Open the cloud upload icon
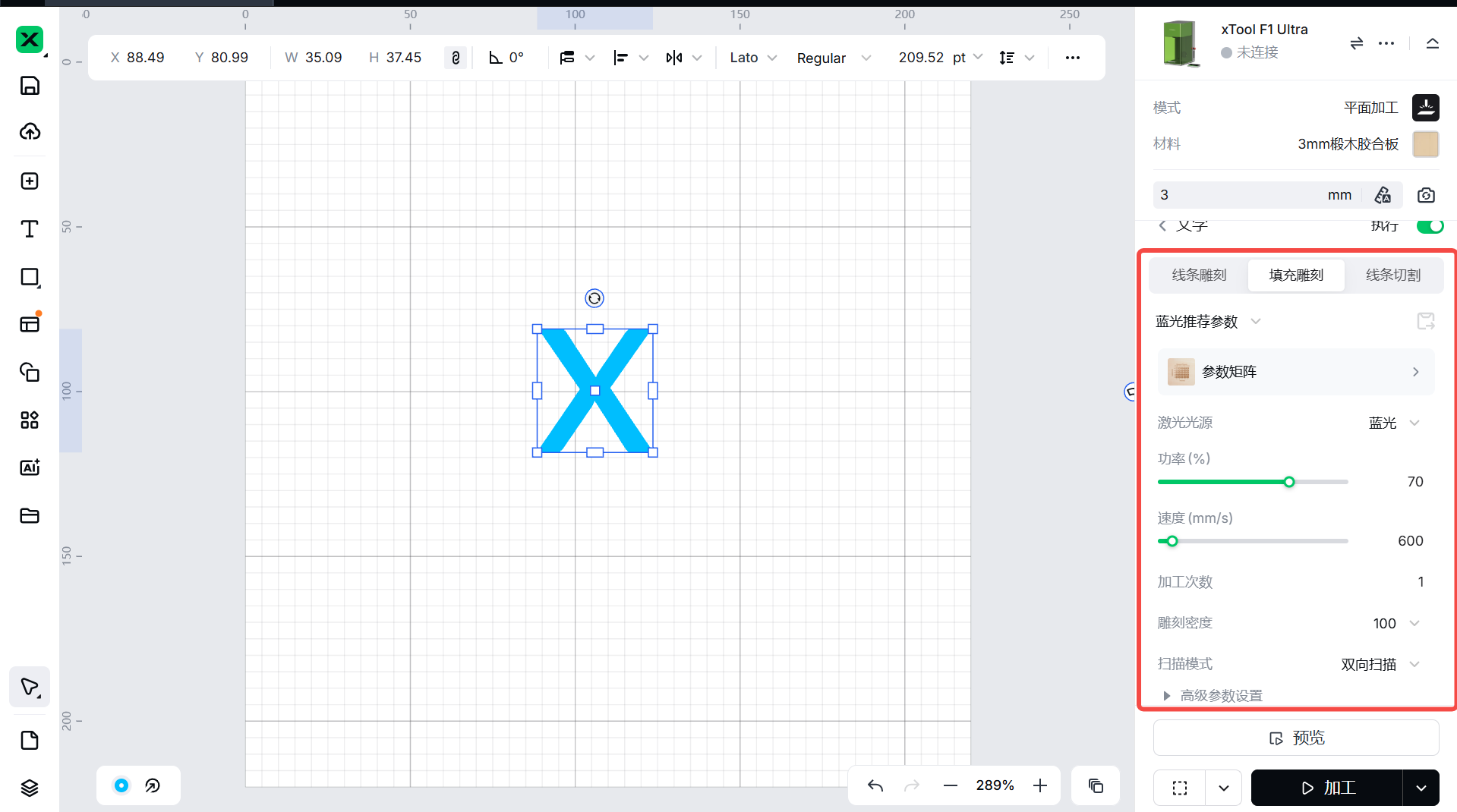The height and width of the screenshot is (812, 1457). click(30, 132)
